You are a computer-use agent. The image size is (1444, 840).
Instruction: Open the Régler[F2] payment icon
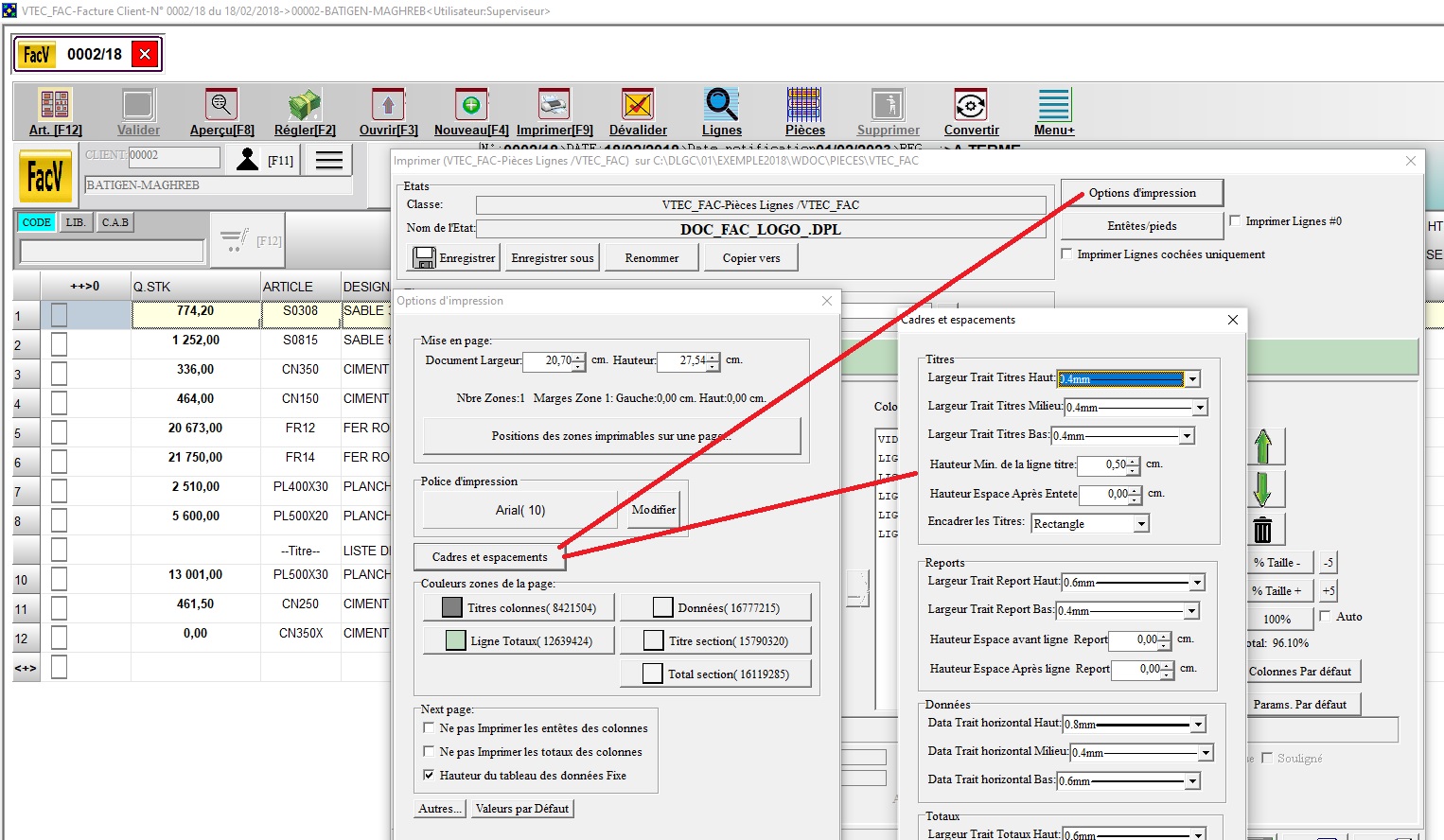coord(305,104)
